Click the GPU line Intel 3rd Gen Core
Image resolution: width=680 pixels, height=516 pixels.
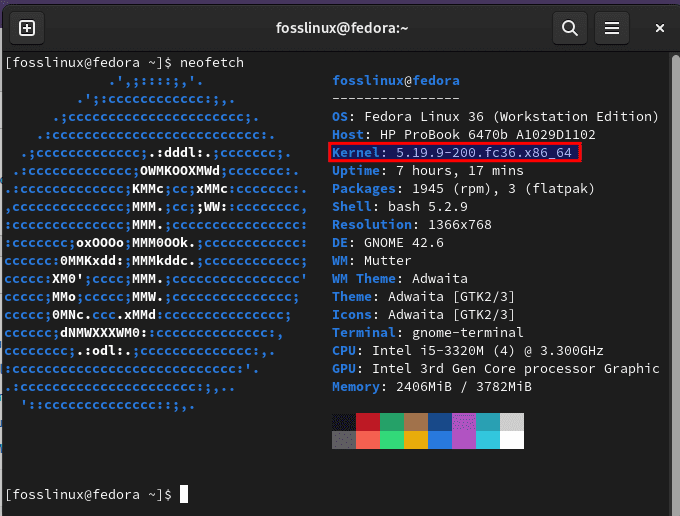[x=496, y=369]
